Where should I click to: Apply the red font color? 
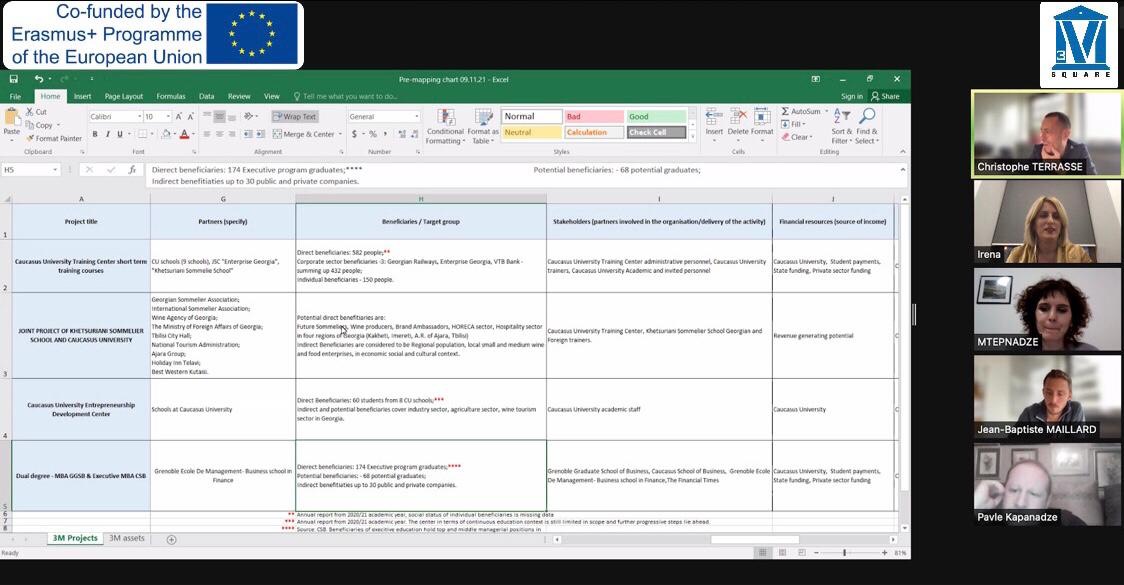coord(184,134)
